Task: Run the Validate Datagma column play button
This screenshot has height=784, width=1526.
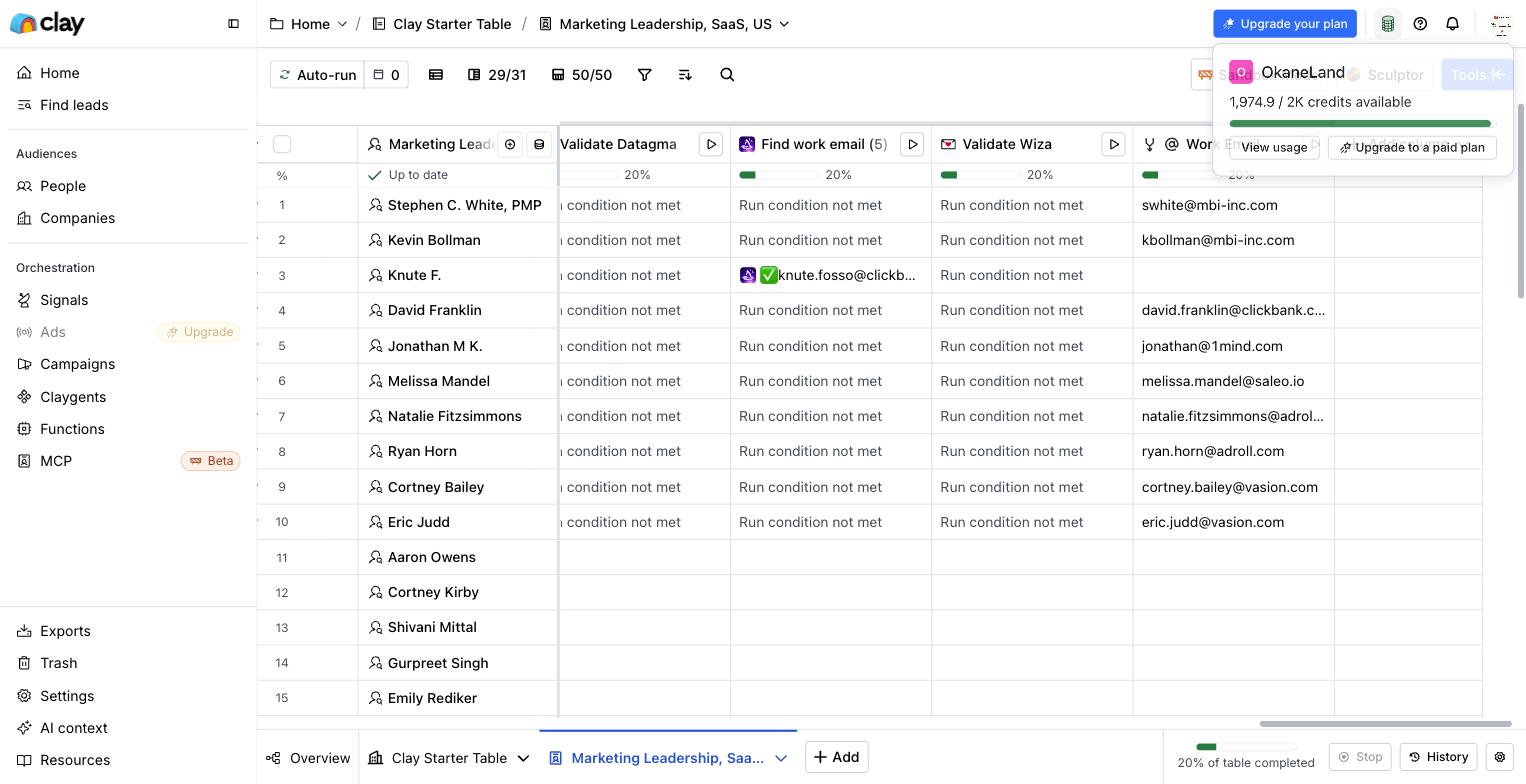Action: (711, 144)
